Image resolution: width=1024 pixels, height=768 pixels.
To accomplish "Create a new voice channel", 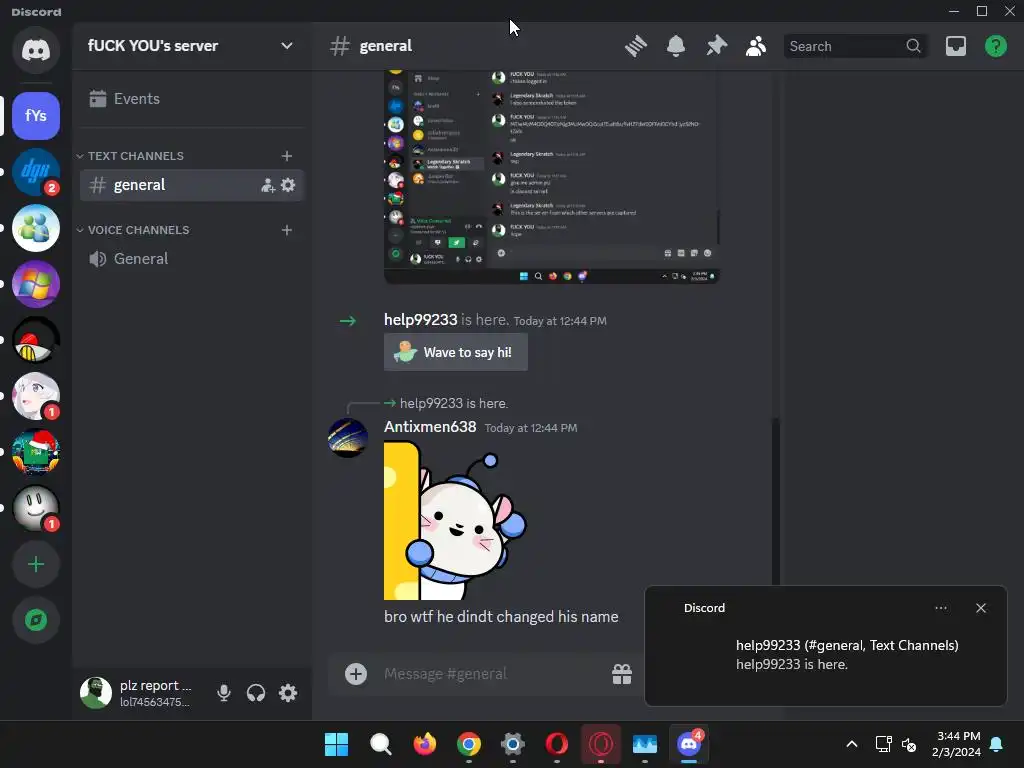I will pos(287,230).
